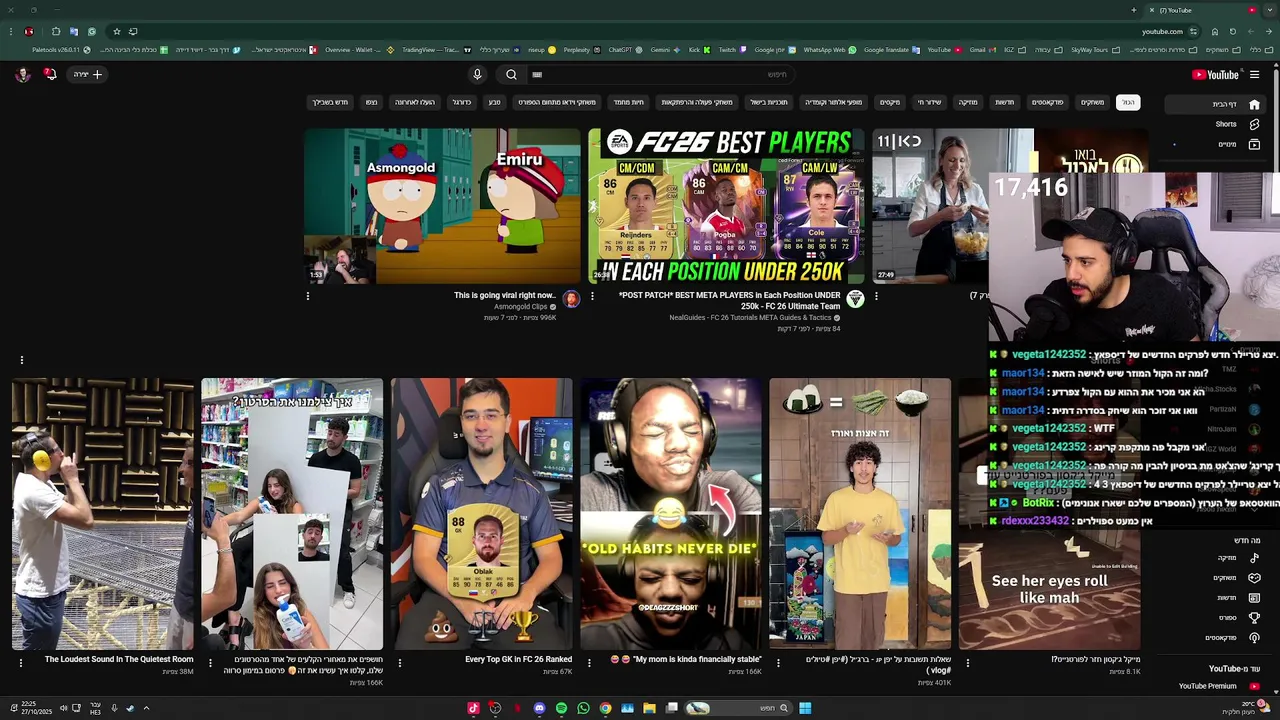The width and height of the screenshot is (1280, 720).
Task: Click the יצירה create button
Action: (88, 74)
